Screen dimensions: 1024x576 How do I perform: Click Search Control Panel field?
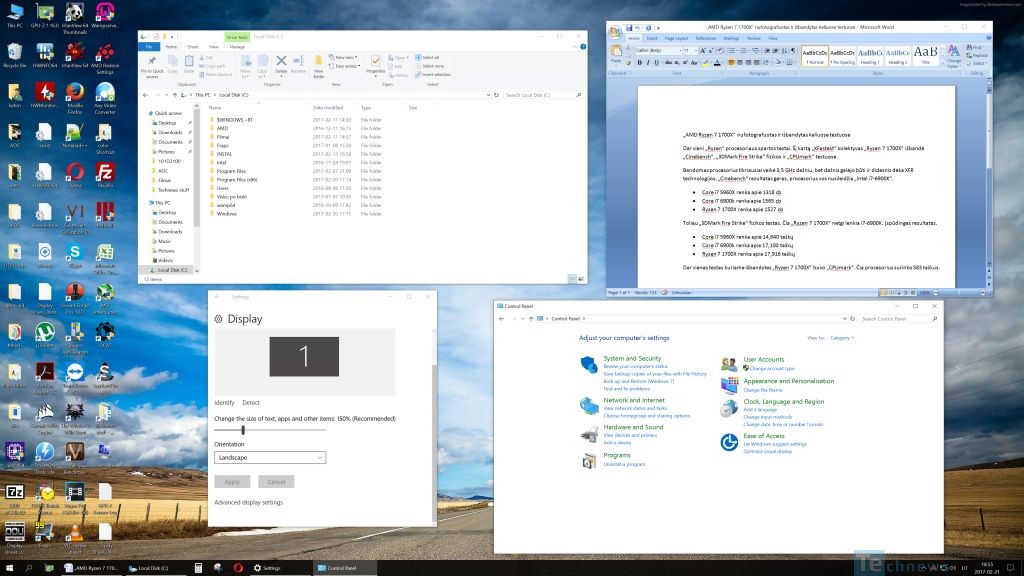[x=899, y=319]
